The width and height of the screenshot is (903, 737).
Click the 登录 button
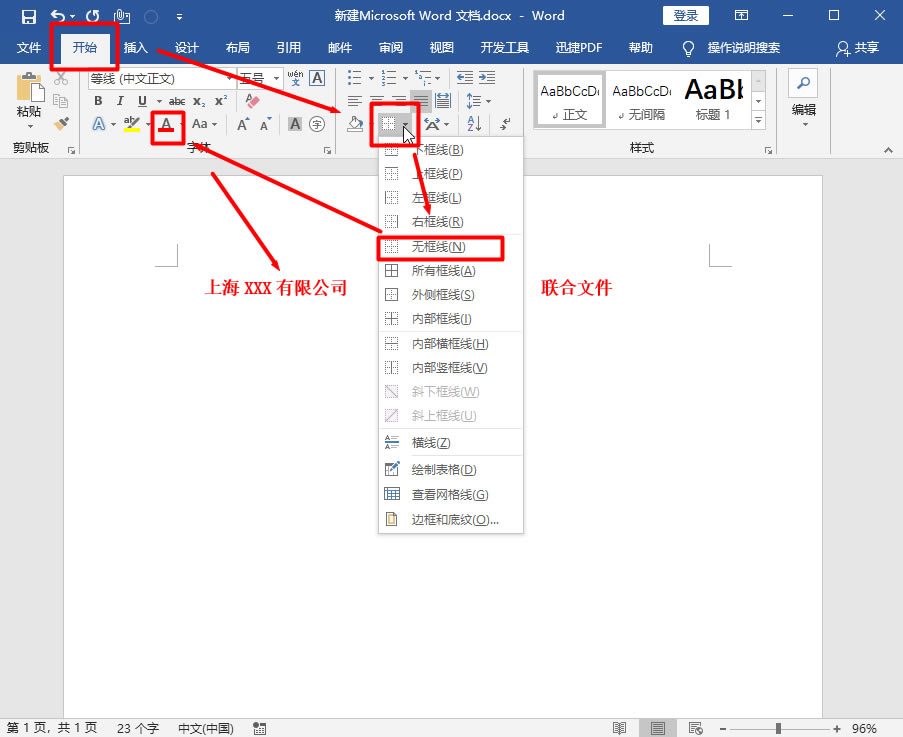point(686,15)
